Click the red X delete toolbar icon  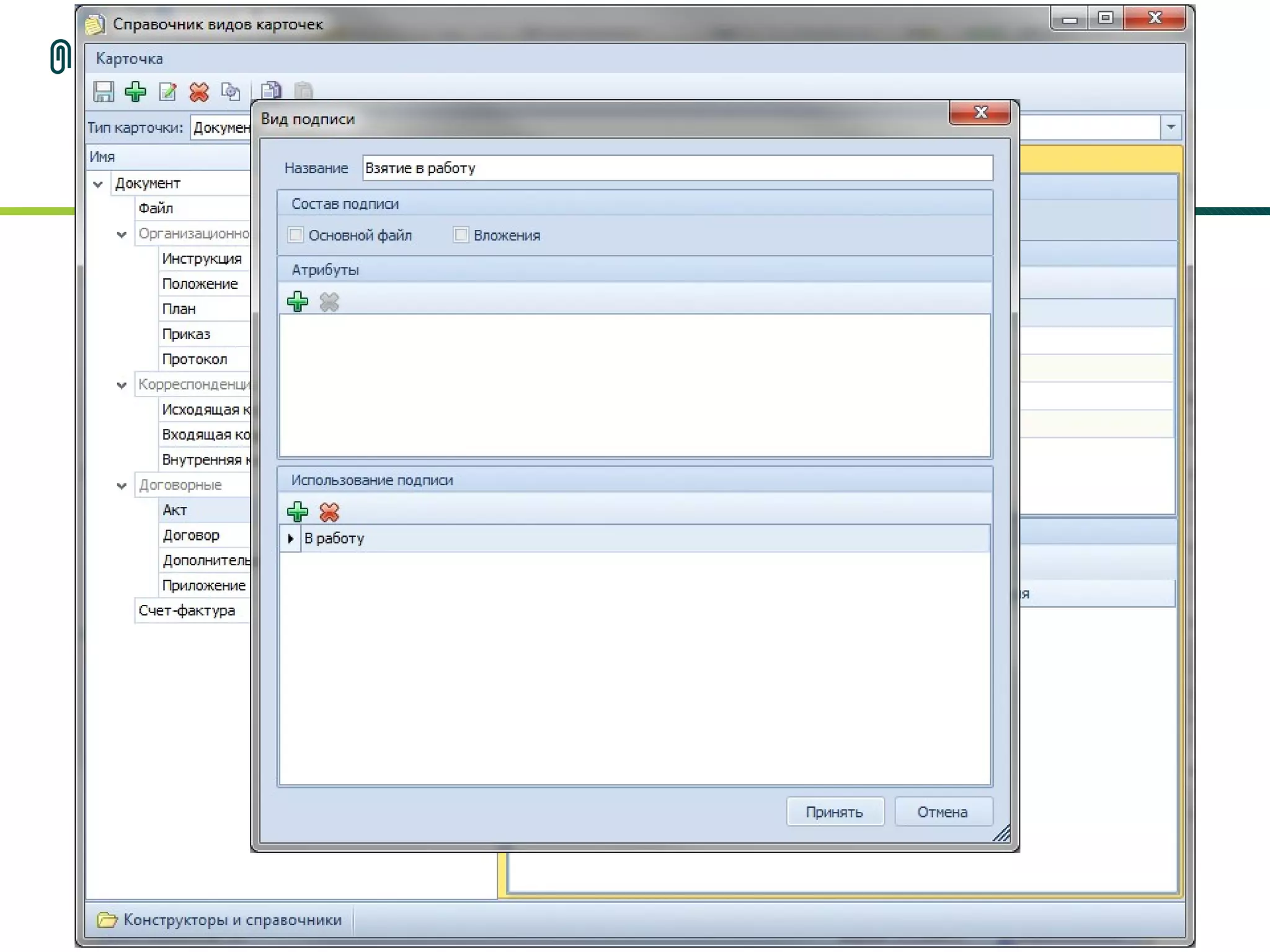click(199, 92)
